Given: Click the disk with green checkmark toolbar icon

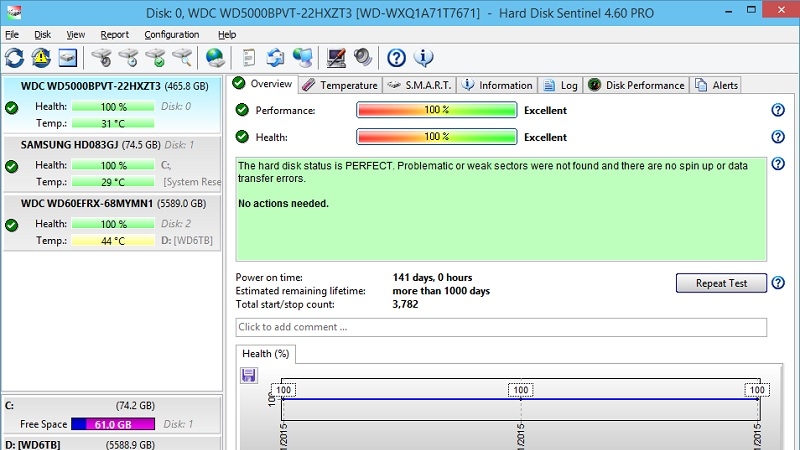Looking at the screenshot, I should point(154,58).
